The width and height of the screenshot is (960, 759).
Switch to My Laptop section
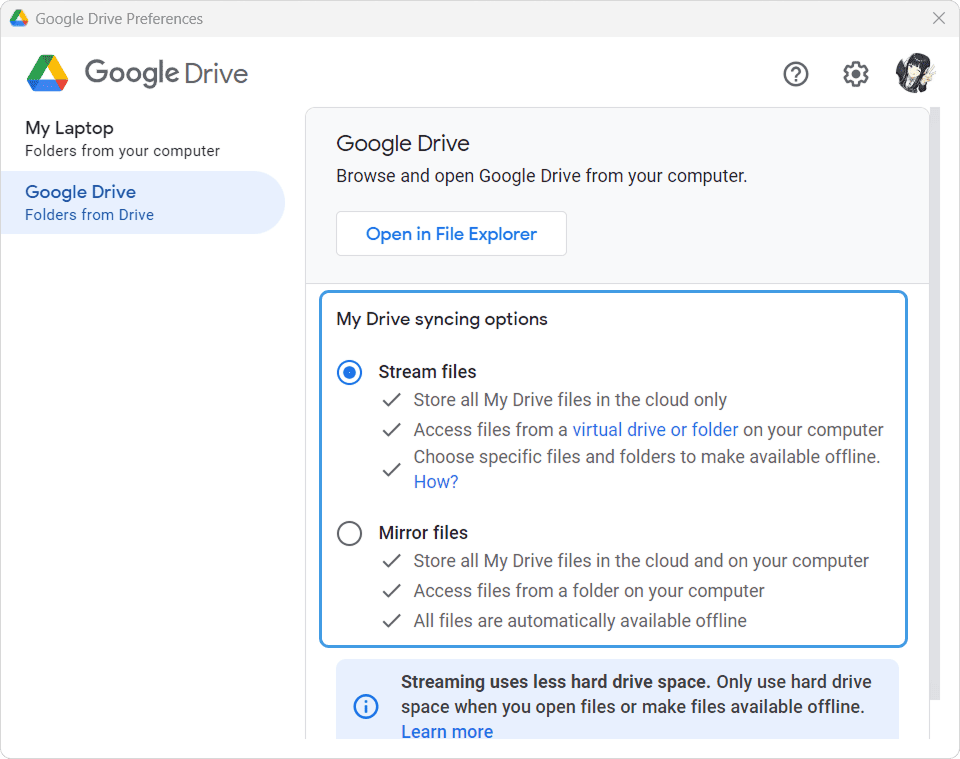click(x=143, y=139)
